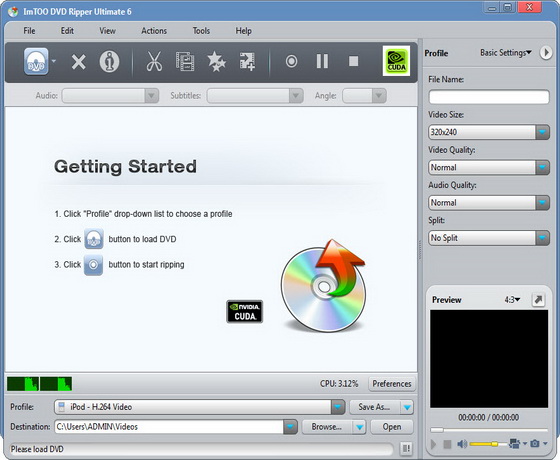Adjust the yellow preview volume slider
Viewport: 560px width, 460px height.
tap(489, 444)
